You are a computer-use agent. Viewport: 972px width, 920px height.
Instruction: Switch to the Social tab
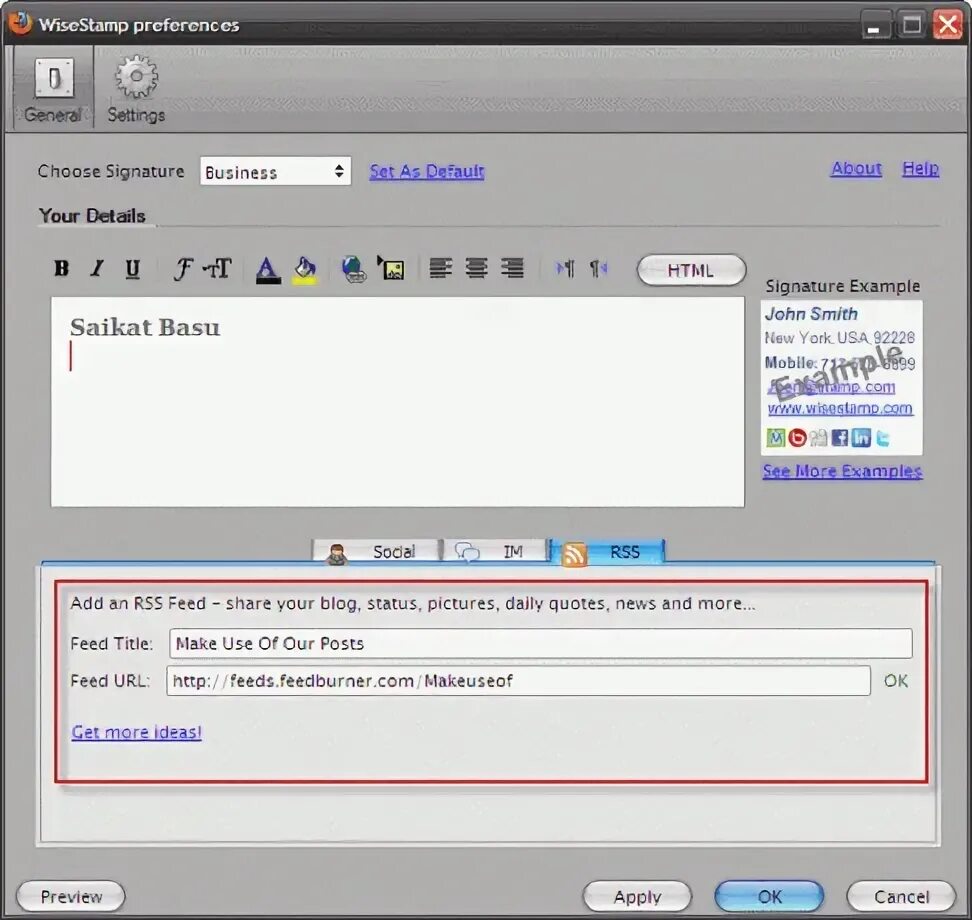coord(376,551)
